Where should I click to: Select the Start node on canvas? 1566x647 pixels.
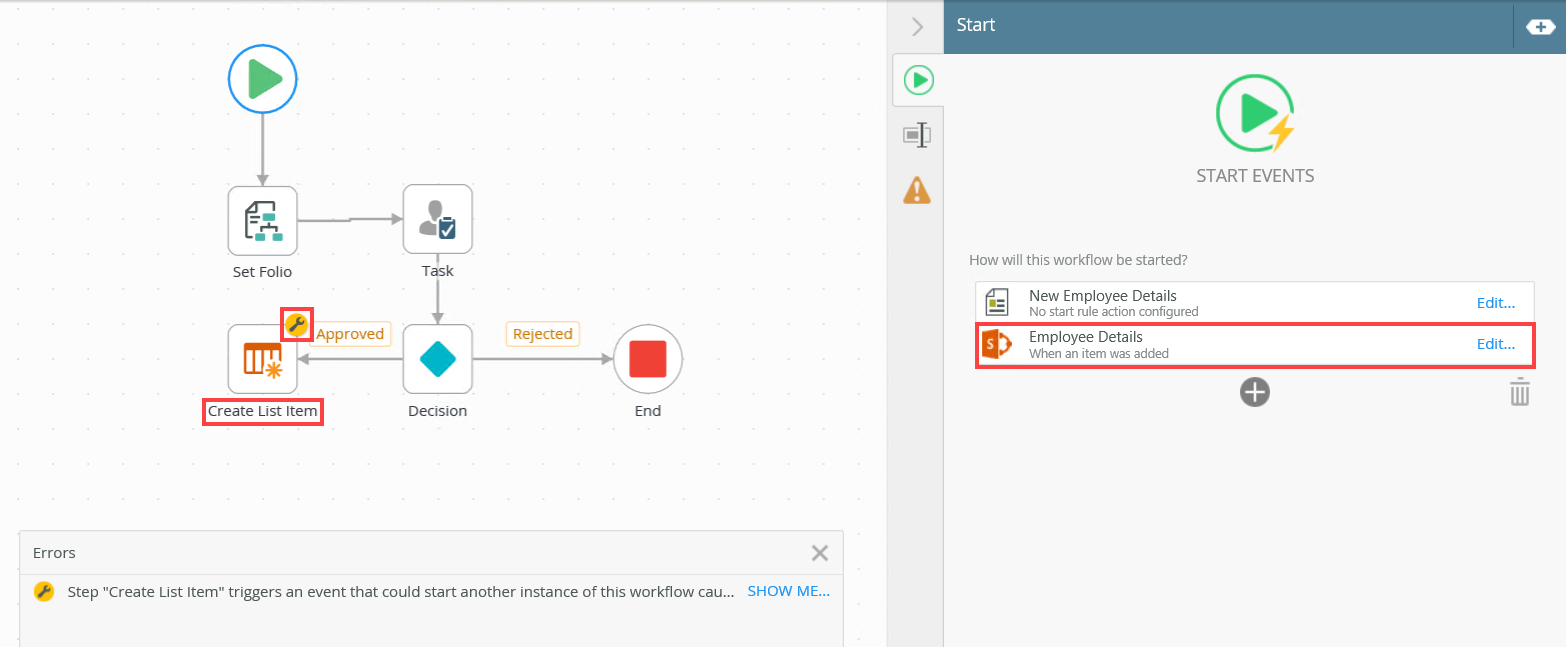click(262, 78)
